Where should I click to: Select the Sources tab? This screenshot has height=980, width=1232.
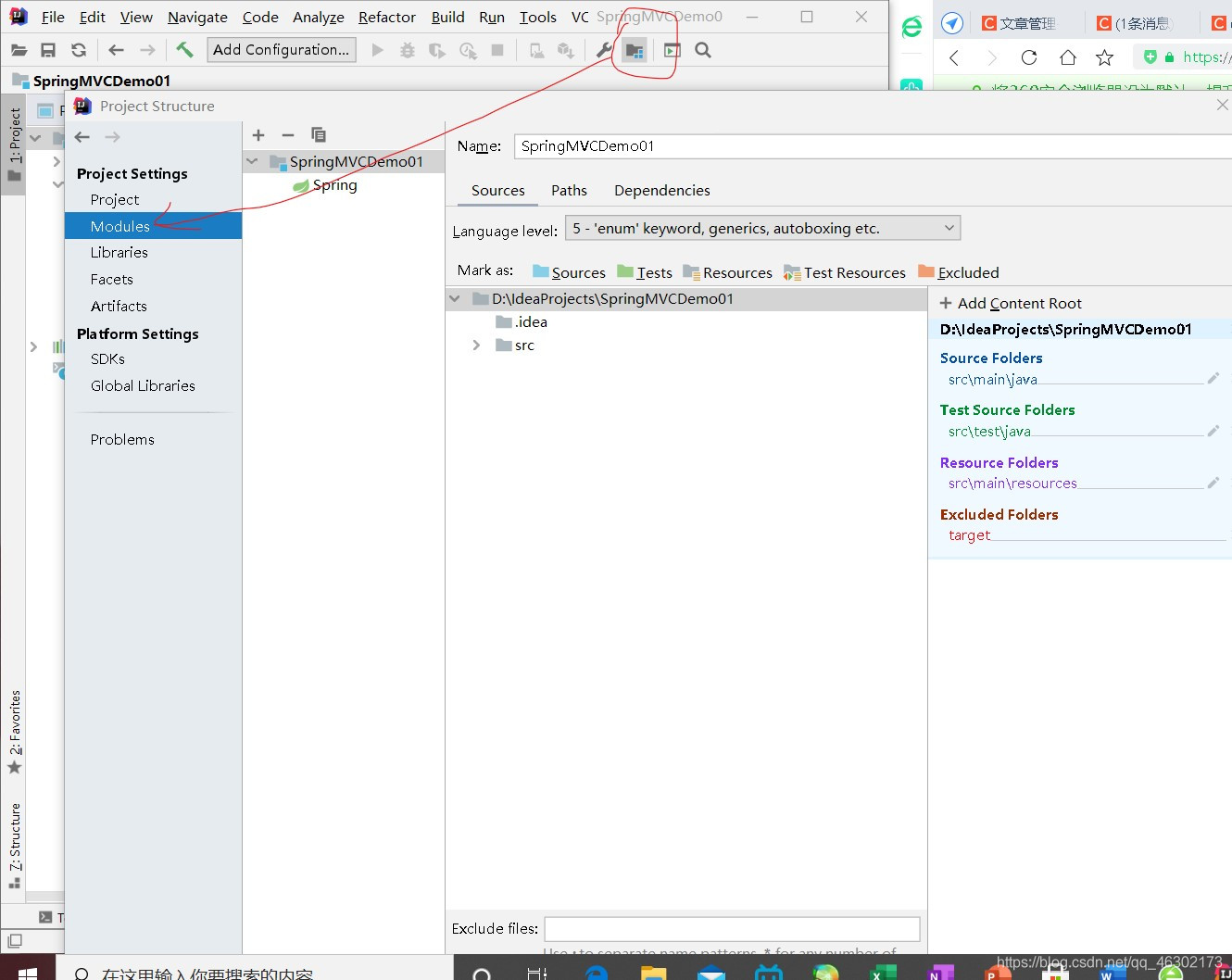click(x=497, y=190)
